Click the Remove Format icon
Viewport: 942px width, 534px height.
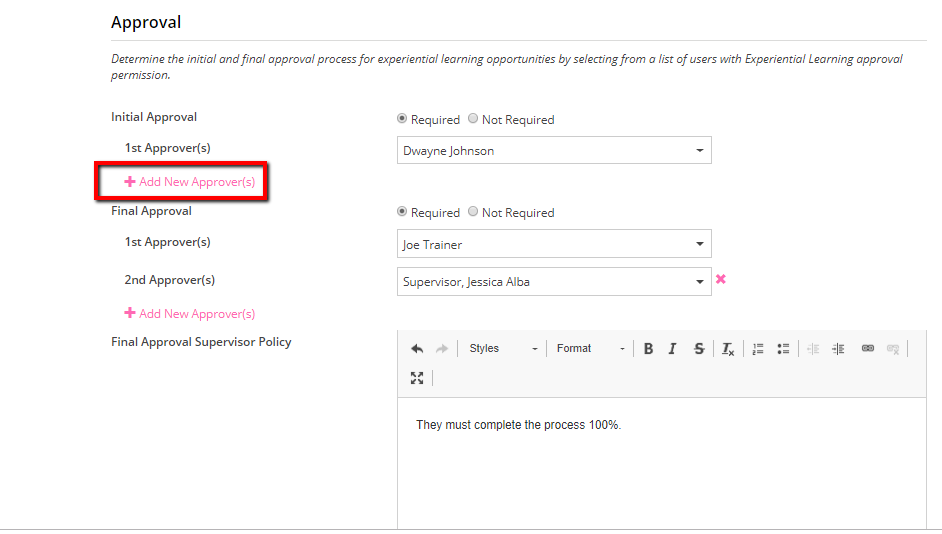728,349
